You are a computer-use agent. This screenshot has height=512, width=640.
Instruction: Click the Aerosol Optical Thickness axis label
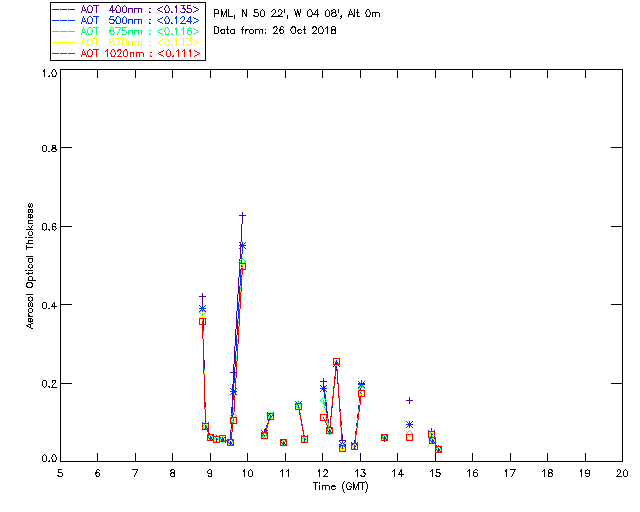[30, 266]
